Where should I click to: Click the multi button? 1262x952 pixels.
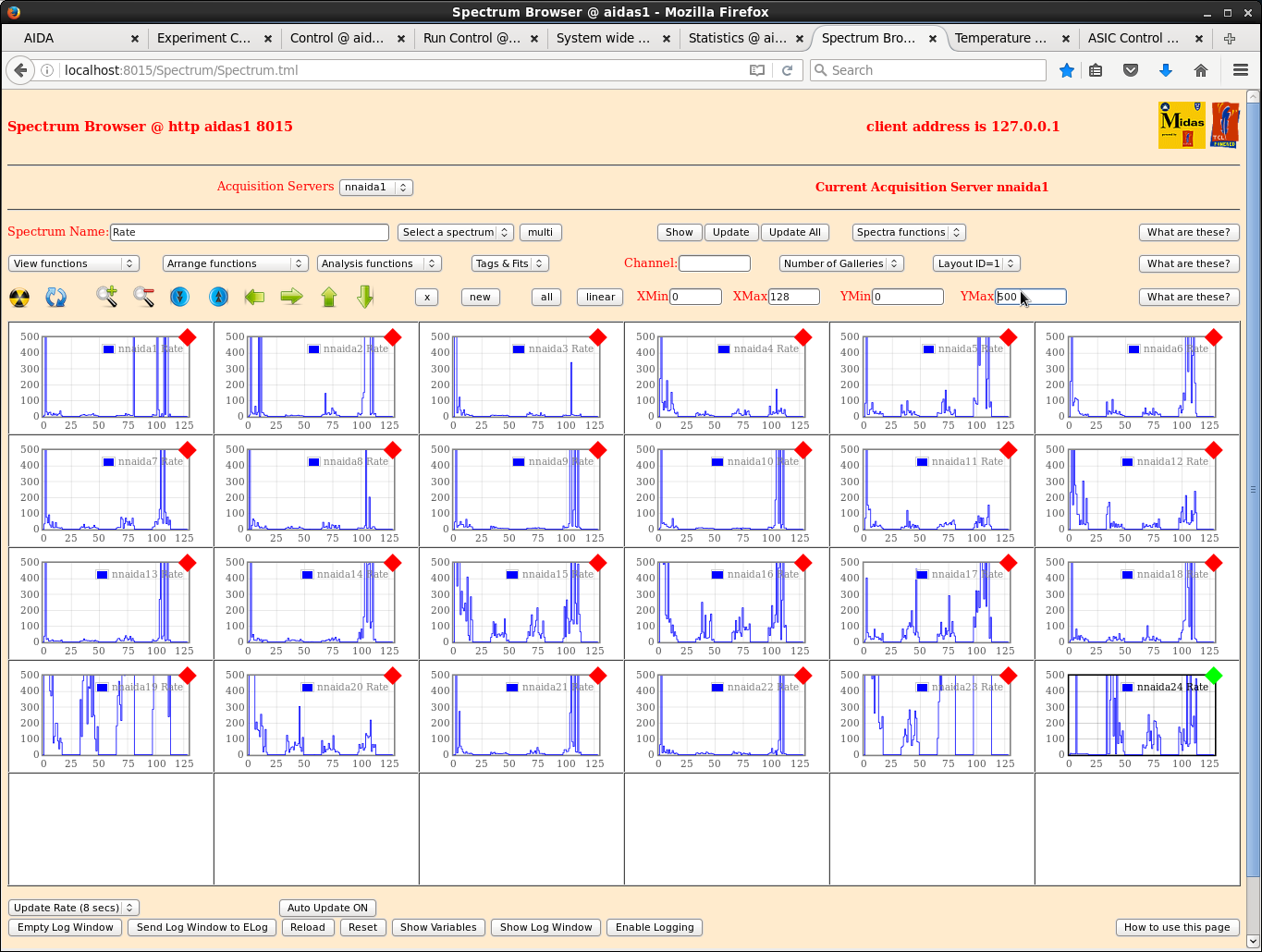click(541, 232)
